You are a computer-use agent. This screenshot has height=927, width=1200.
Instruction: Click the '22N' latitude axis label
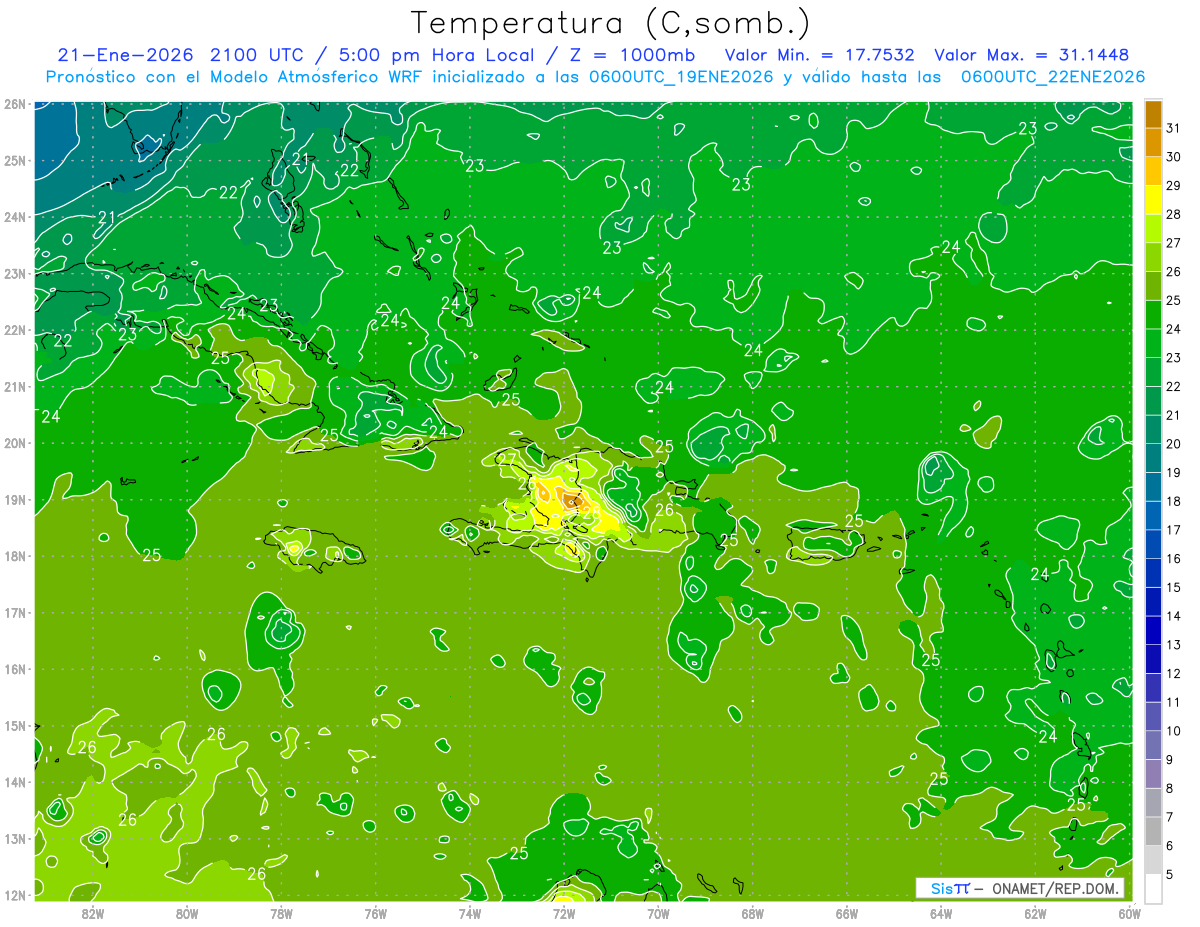pyautogui.click(x=14, y=330)
